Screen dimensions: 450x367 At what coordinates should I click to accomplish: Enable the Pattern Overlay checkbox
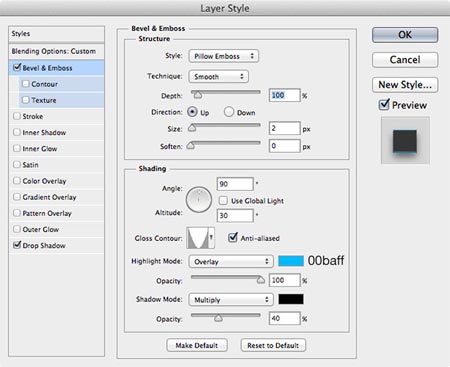tap(16, 213)
